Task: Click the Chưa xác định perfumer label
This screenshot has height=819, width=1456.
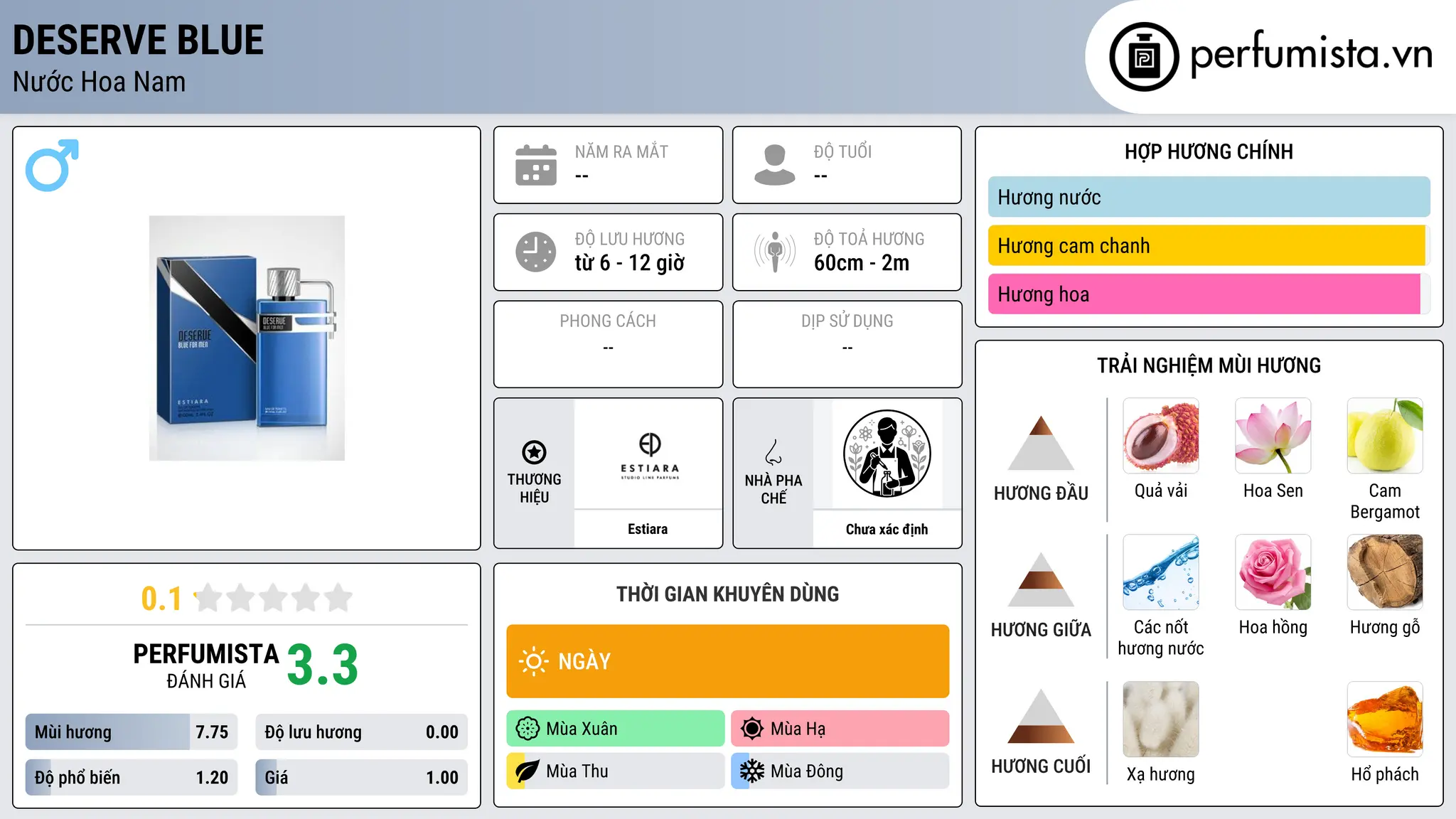Action: 887,529
